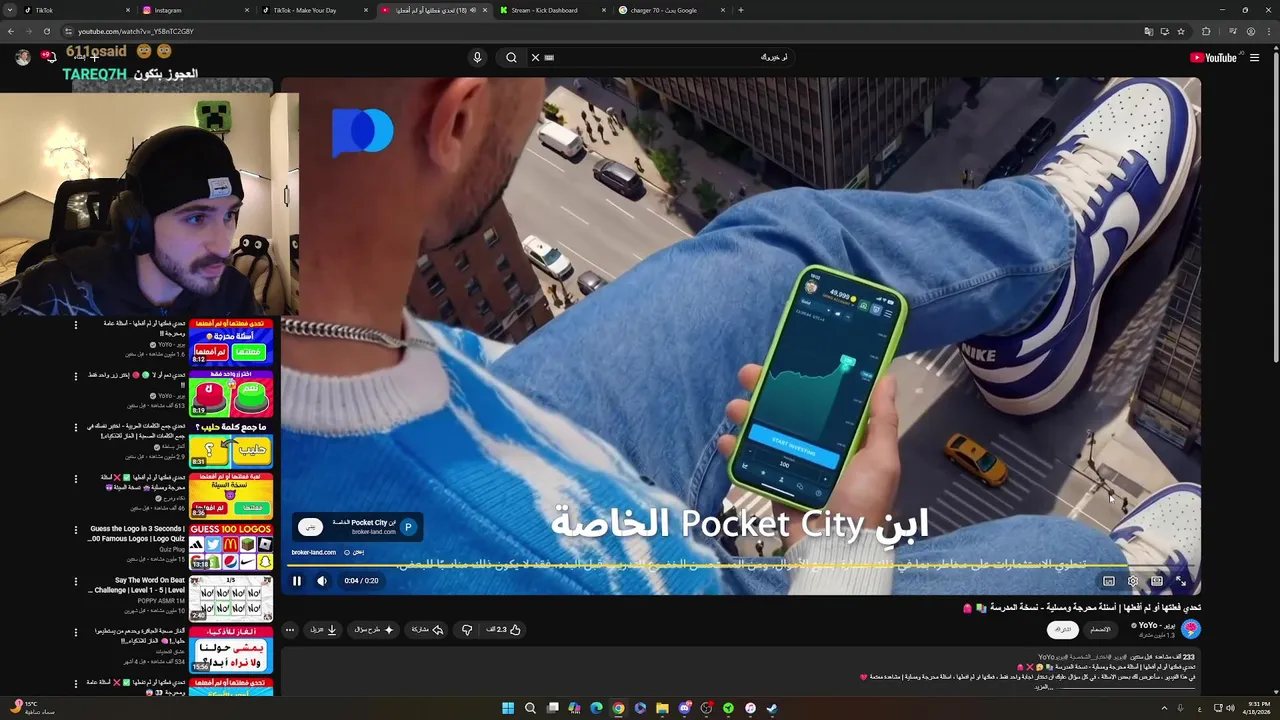The height and width of the screenshot is (720, 1280).
Task: Open the video settings gear
Action: tap(1133, 581)
